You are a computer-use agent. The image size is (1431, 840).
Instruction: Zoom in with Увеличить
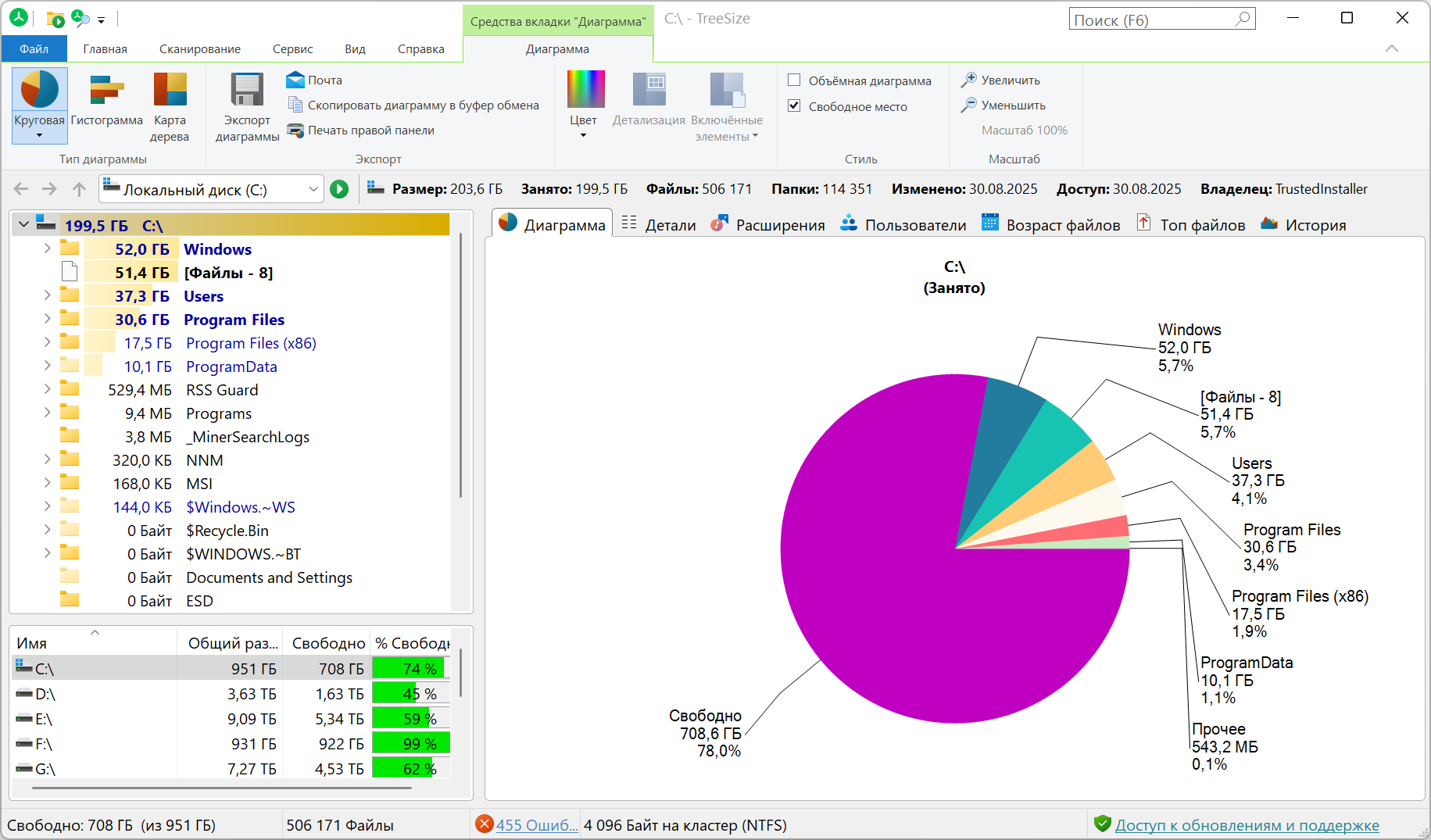(x=1001, y=80)
